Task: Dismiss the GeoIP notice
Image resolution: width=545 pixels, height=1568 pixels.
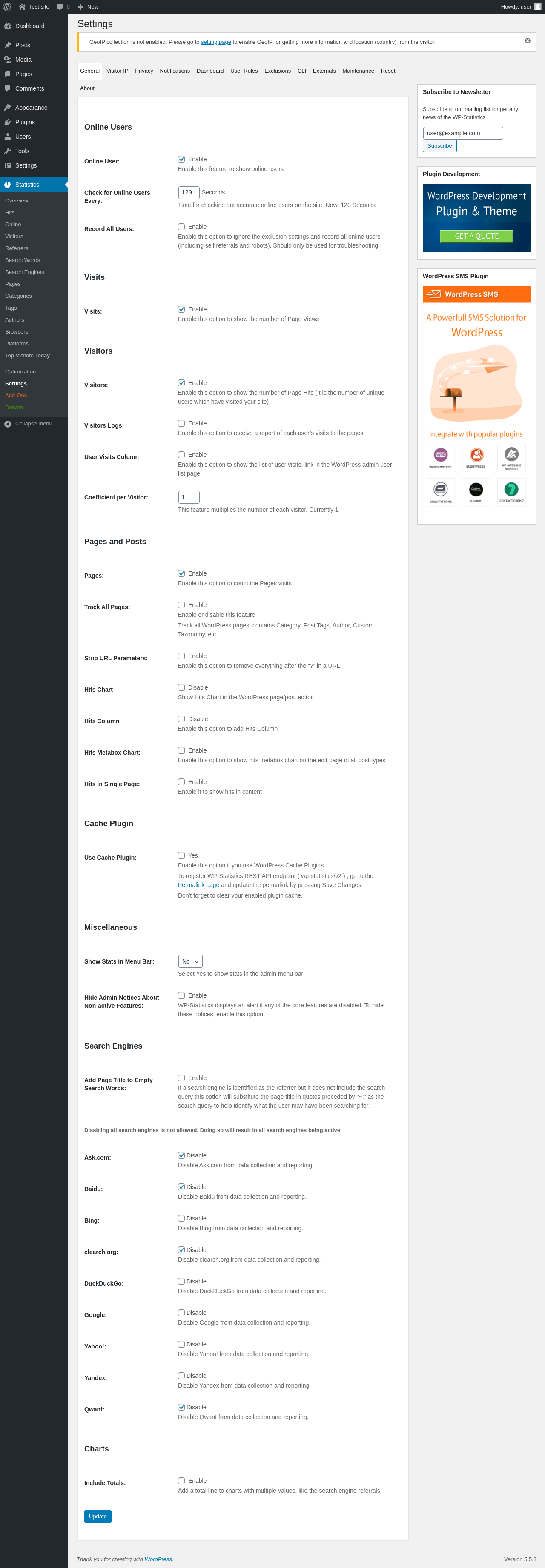Action: click(x=528, y=41)
